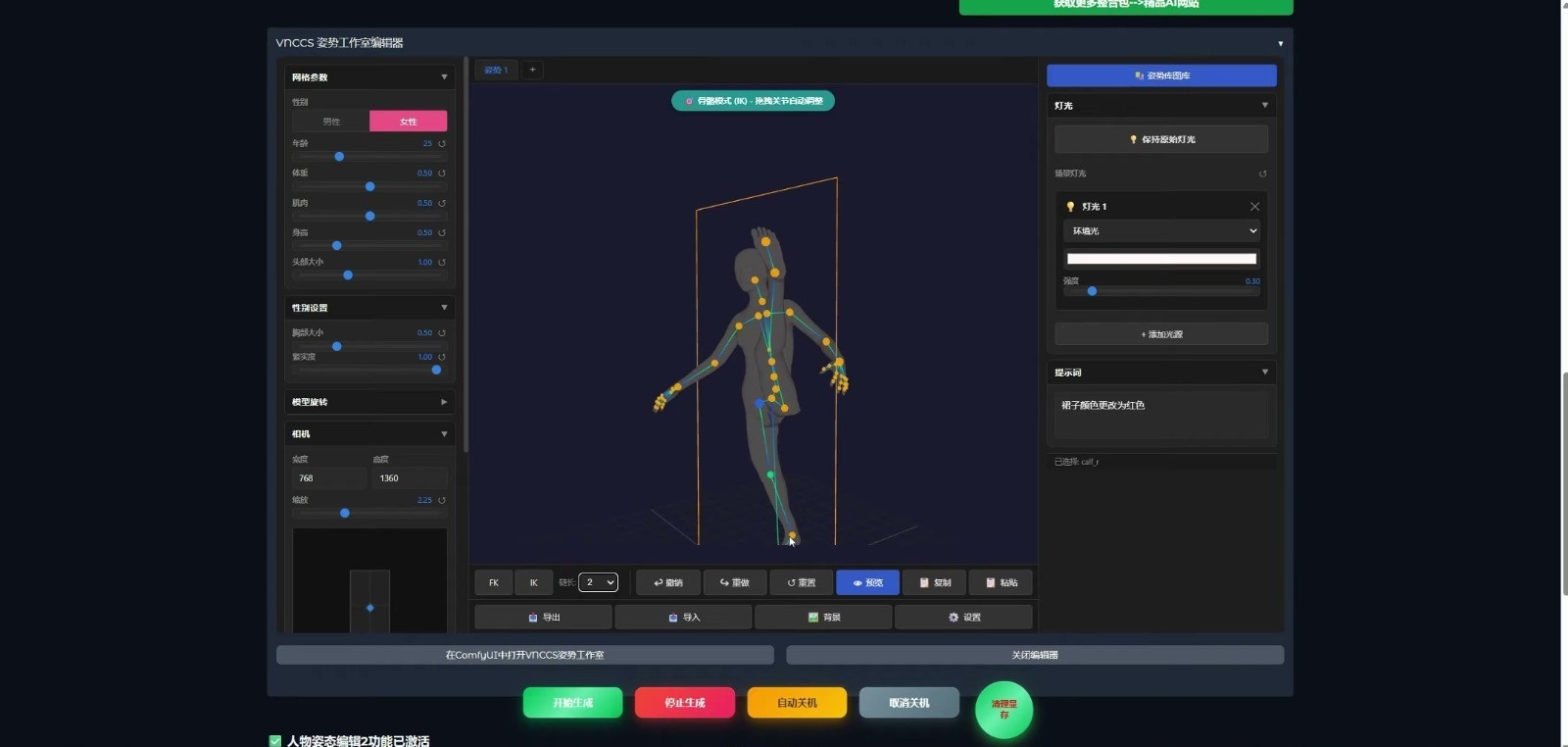Switch to the 姿势 1 tab
The height and width of the screenshot is (747, 1568).
(496, 70)
